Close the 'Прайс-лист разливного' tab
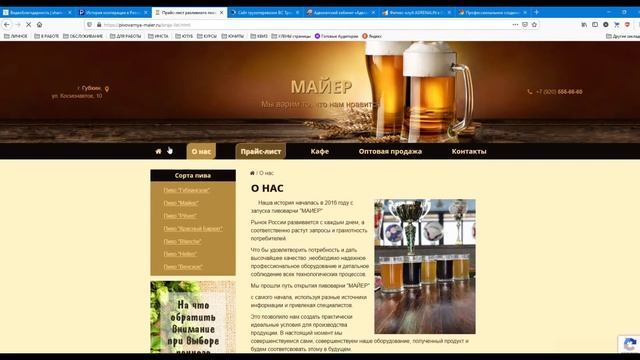This screenshot has height=360, width=640. (222, 13)
